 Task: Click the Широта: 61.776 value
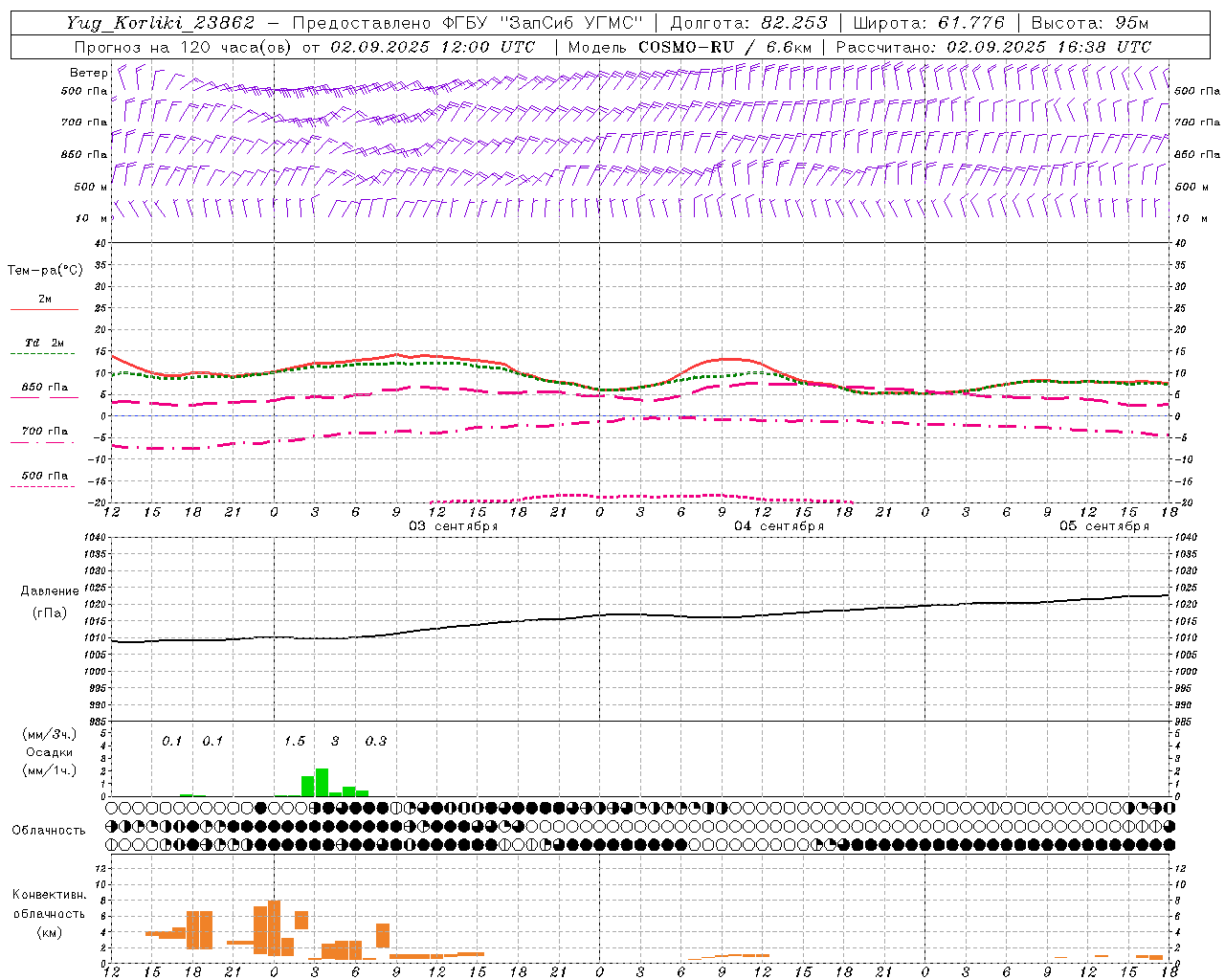(928, 23)
